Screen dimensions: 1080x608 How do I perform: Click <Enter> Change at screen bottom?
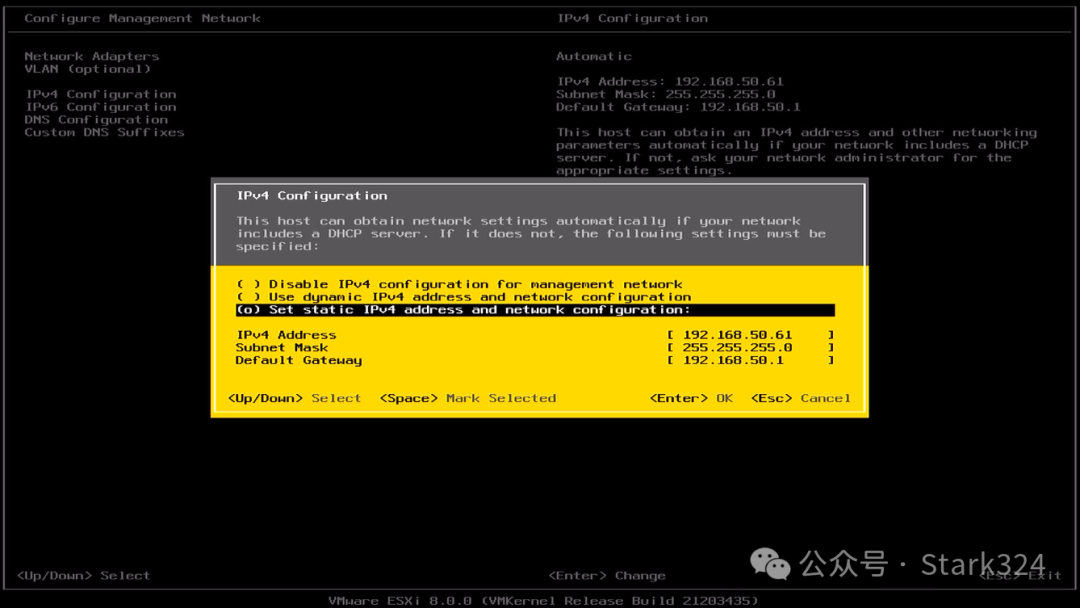click(607, 576)
